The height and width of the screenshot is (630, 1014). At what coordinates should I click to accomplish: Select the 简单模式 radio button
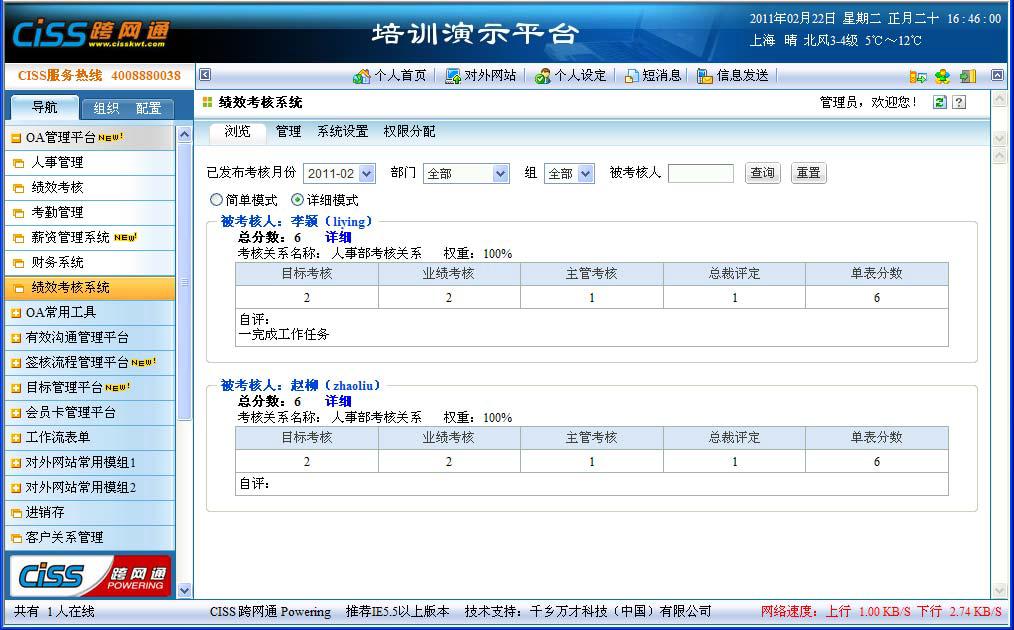coord(216,199)
